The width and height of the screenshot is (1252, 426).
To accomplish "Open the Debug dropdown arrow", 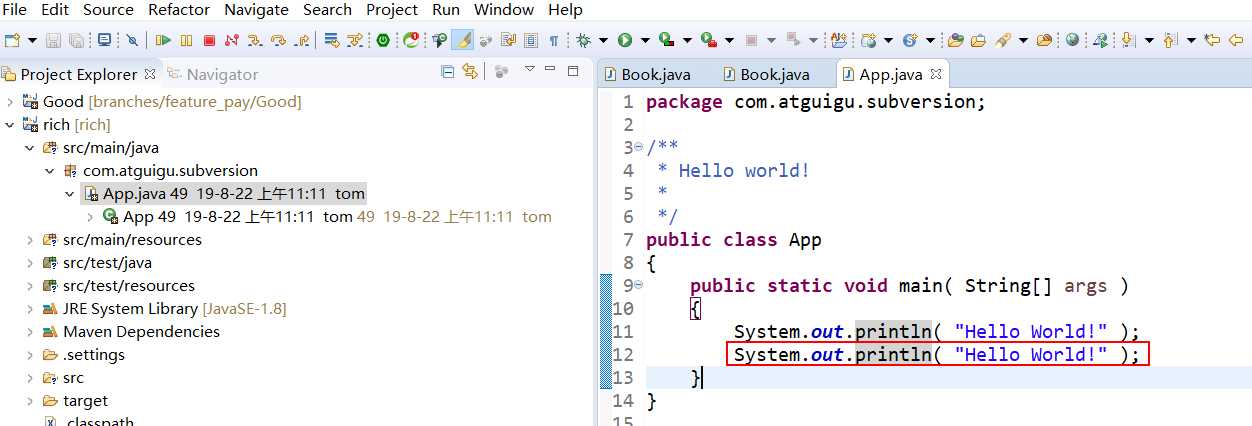I will [603, 40].
